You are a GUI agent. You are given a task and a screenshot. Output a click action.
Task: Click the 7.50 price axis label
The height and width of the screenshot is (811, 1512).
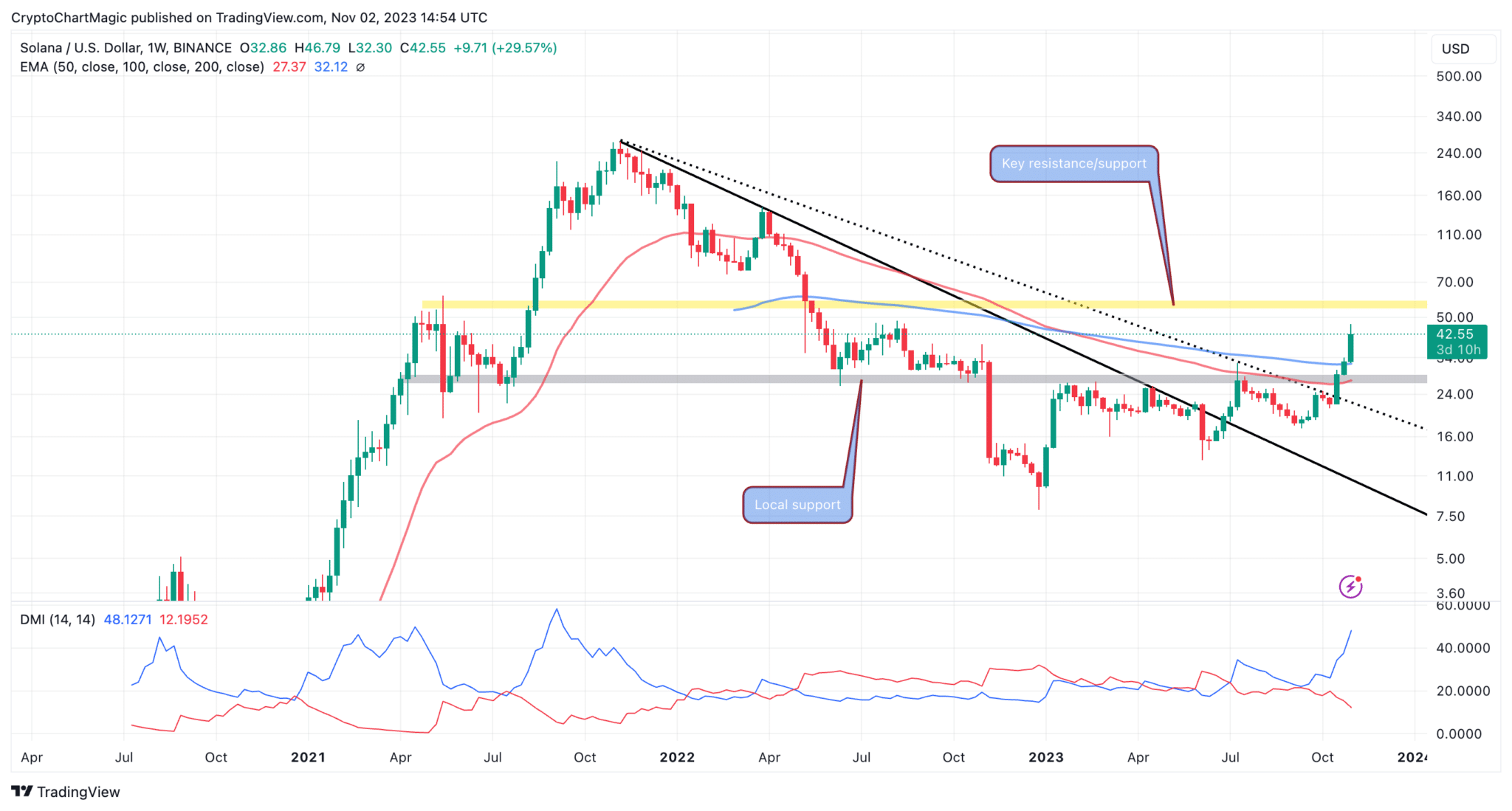(x=1451, y=517)
